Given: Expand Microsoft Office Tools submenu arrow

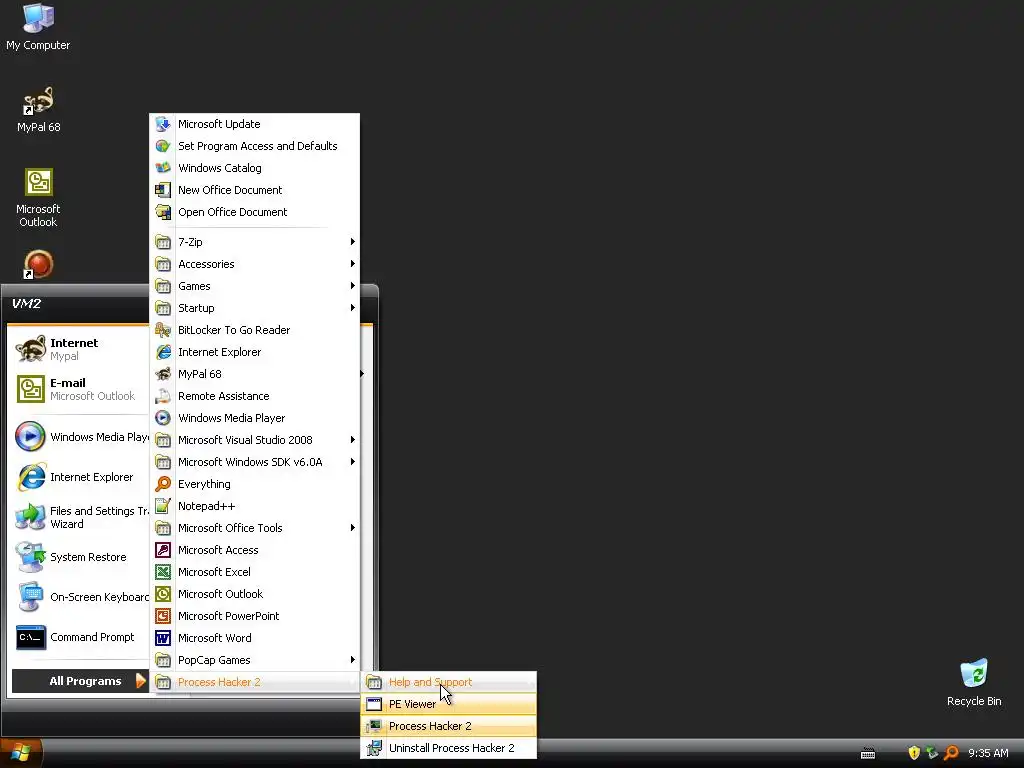Looking at the screenshot, I should [353, 528].
